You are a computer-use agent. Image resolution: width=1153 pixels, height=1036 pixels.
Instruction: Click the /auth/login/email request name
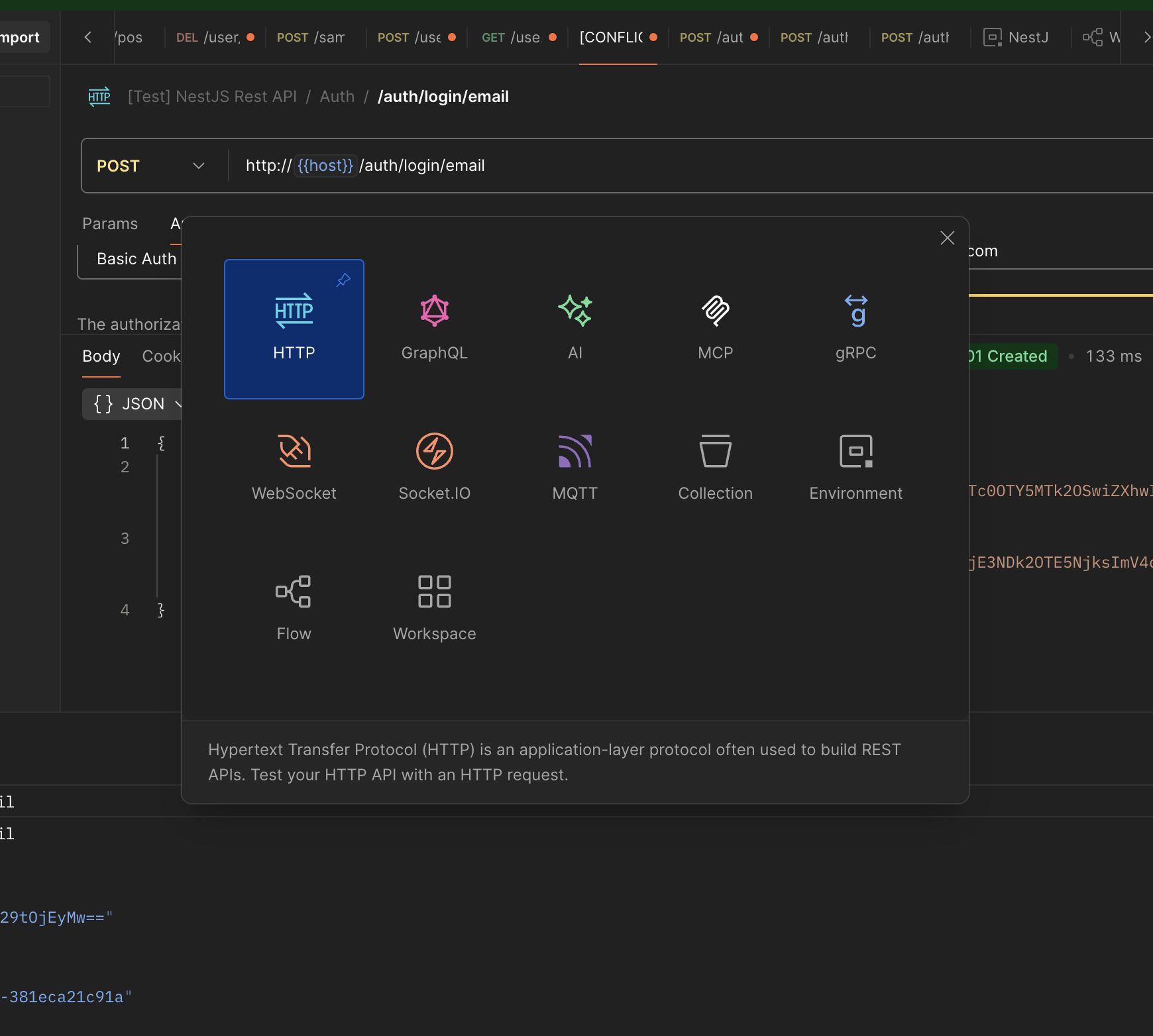coord(443,97)
